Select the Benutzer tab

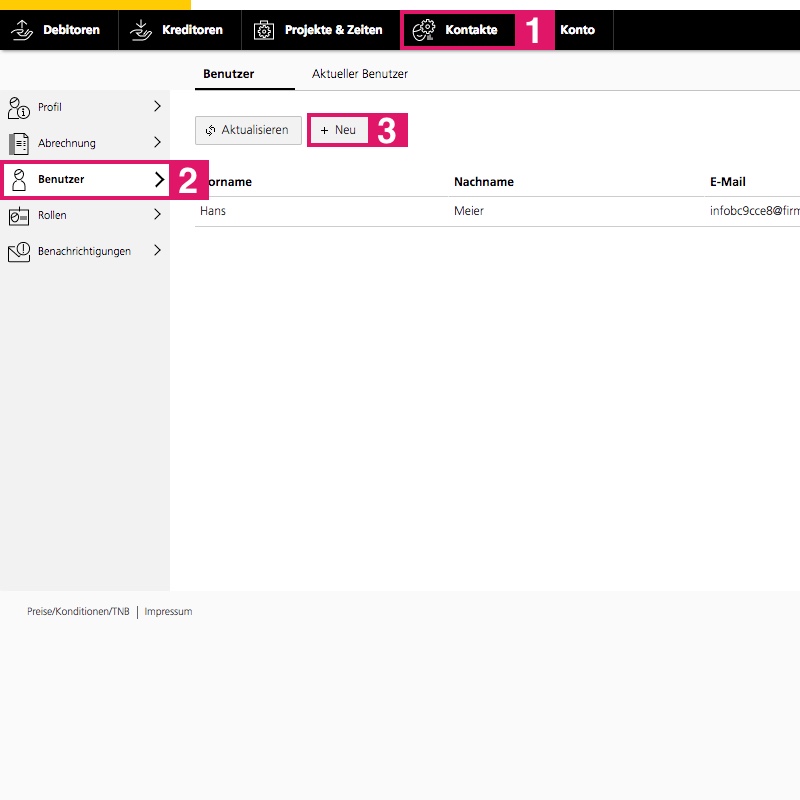click(228, 74)
